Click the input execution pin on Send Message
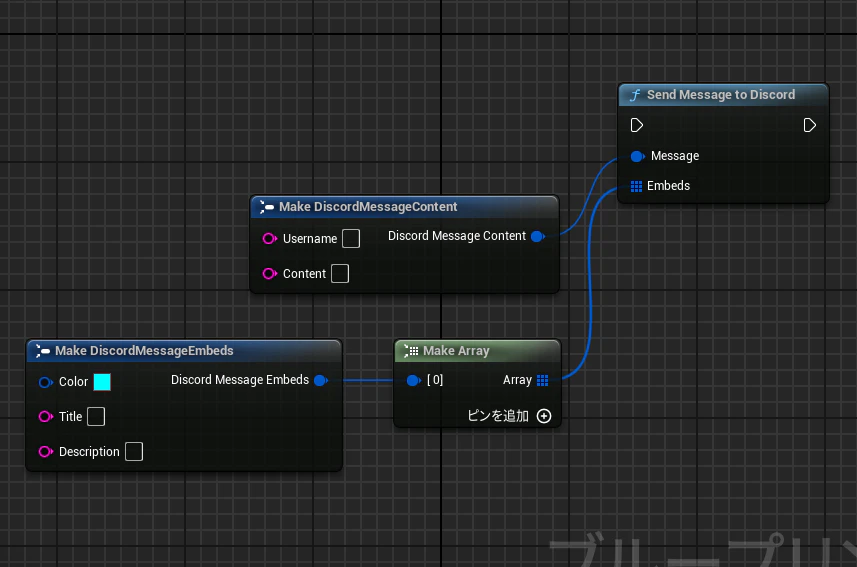The height and width of the screenshot is (567, 857). [x=637, y=125]
